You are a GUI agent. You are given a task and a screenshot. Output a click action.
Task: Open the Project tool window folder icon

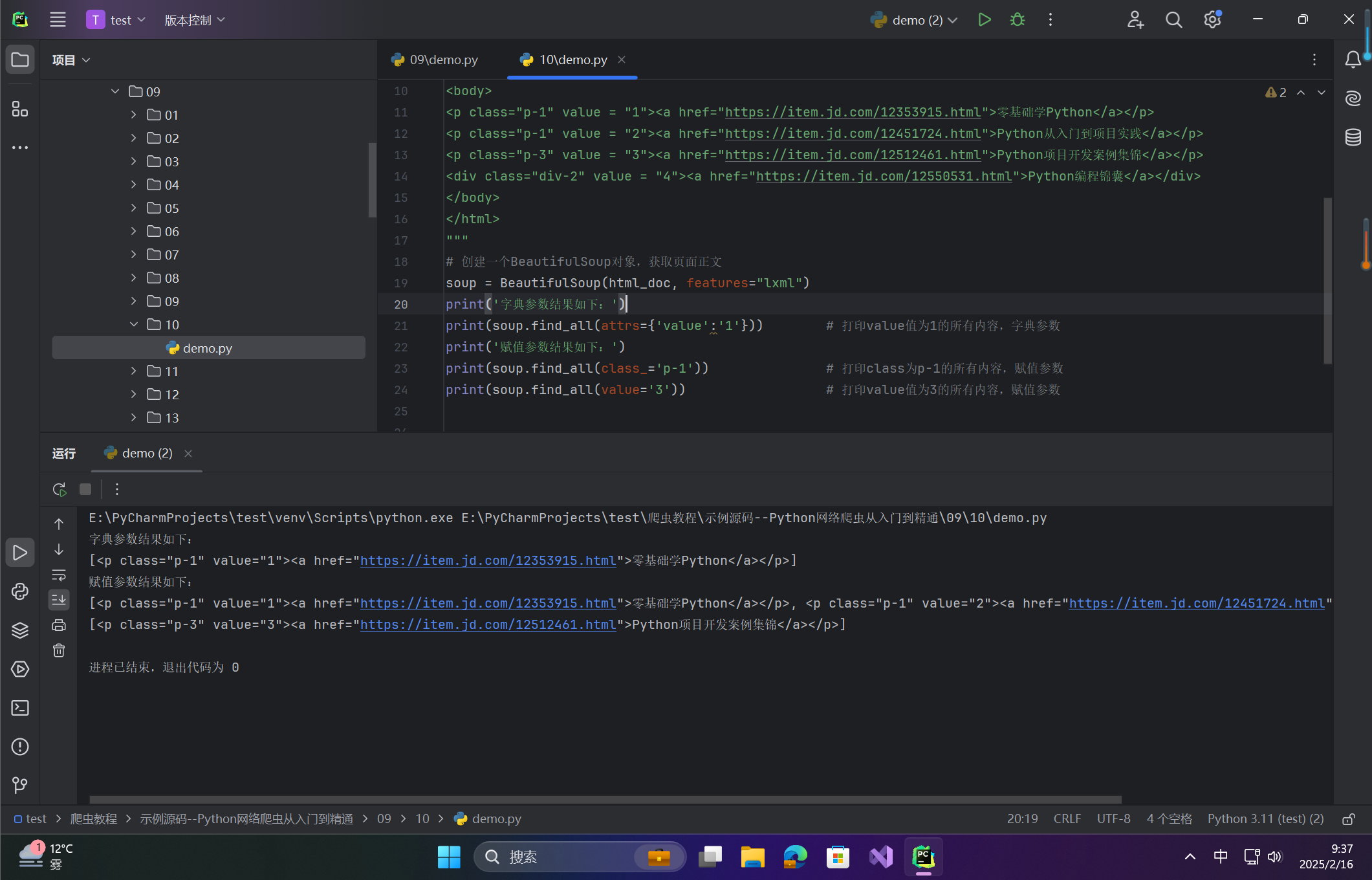pyautogui.click(x=20, y=60)
